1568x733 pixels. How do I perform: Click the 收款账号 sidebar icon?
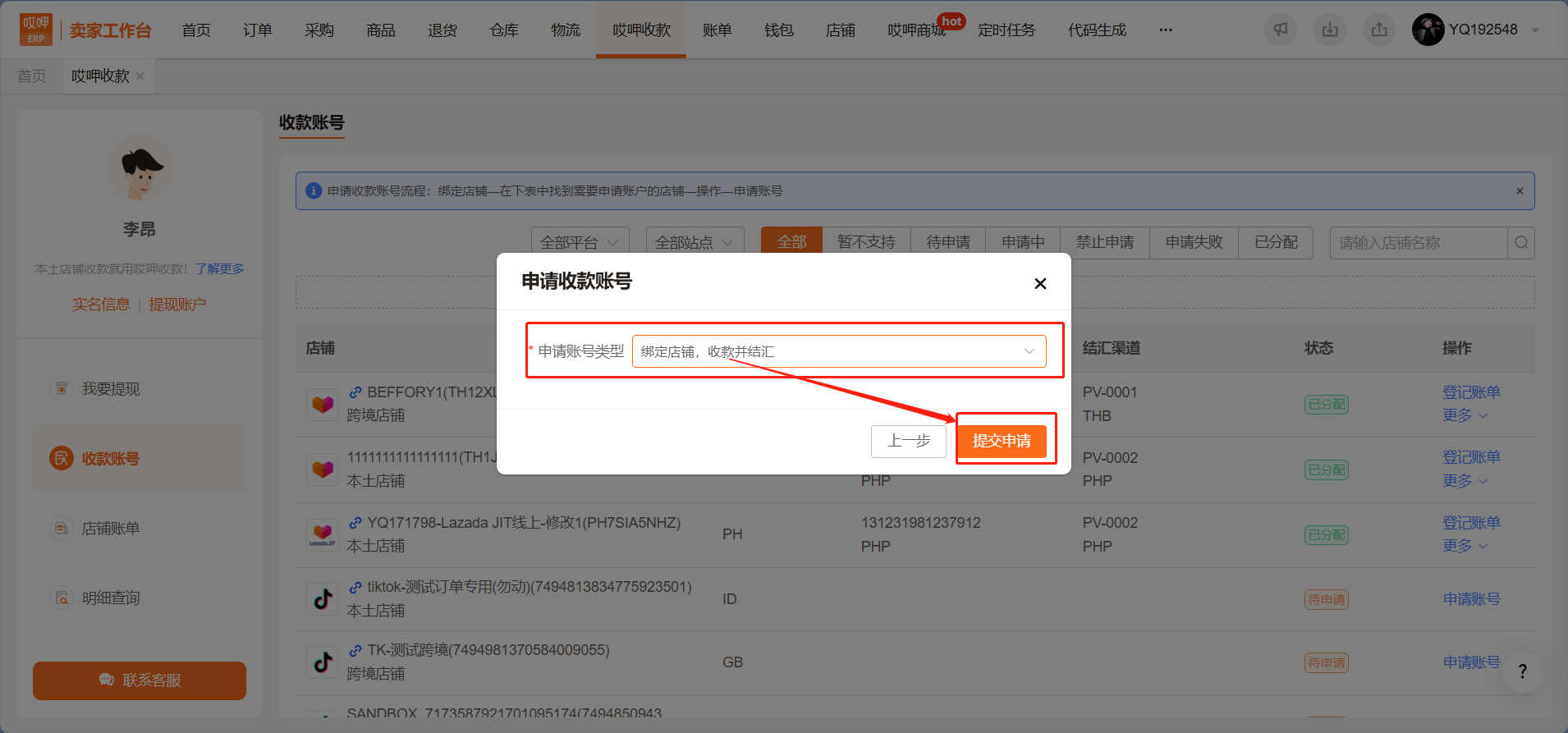click(x=62, y=458)
